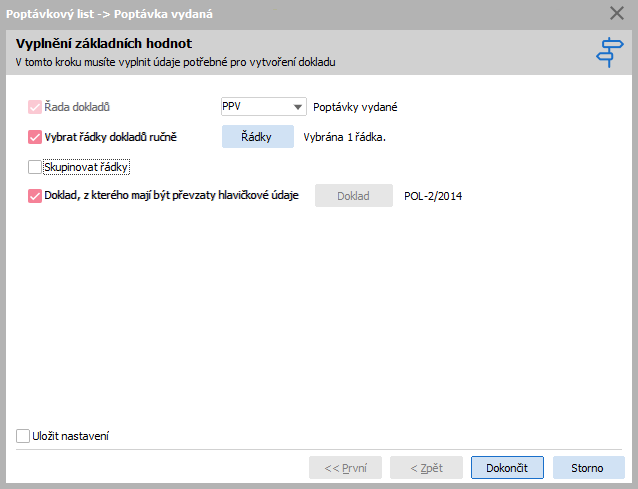Click the POL-2/2014 document reference

(x=433, y=196)
